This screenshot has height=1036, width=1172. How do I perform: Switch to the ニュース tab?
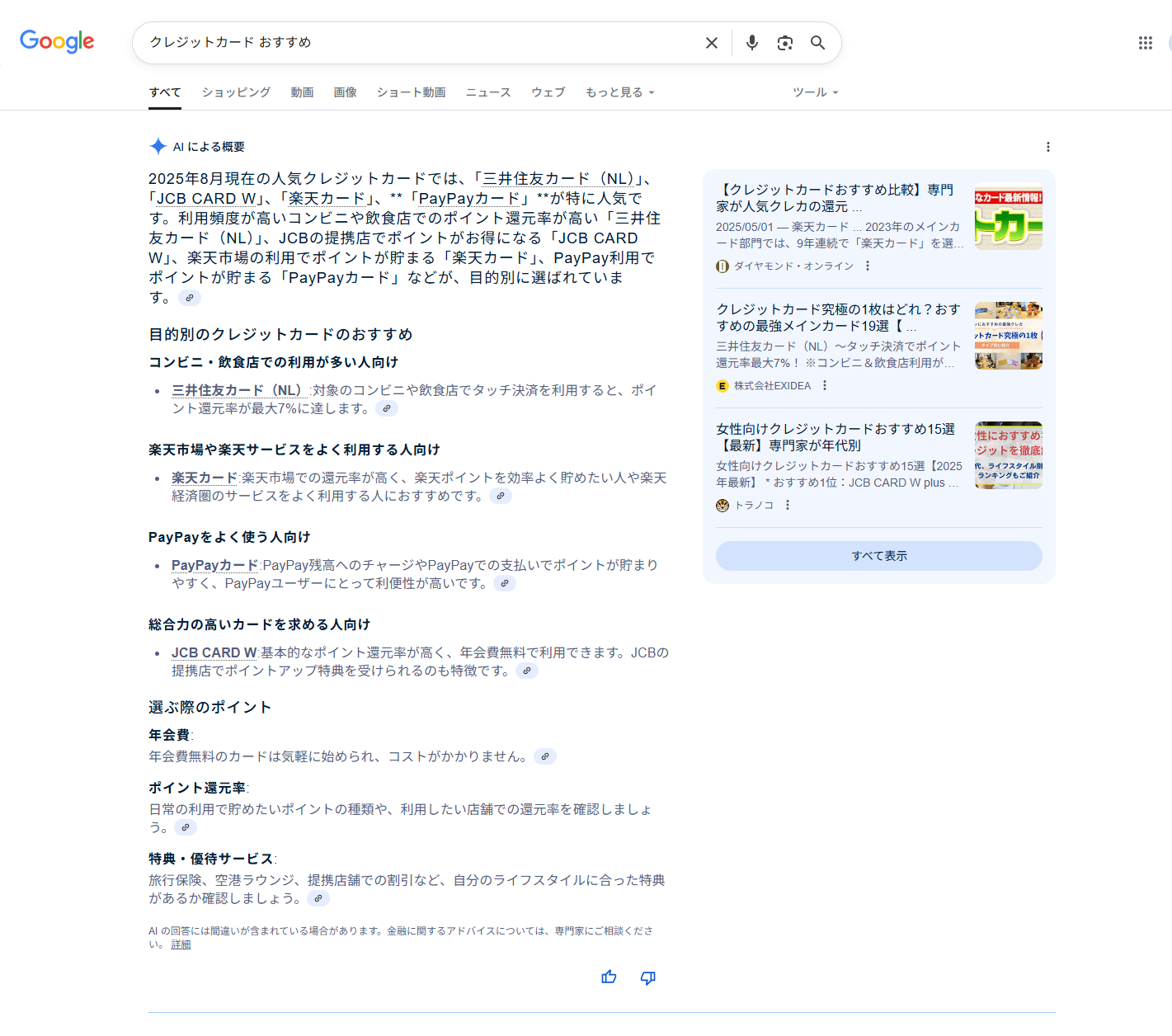point(488,92)
